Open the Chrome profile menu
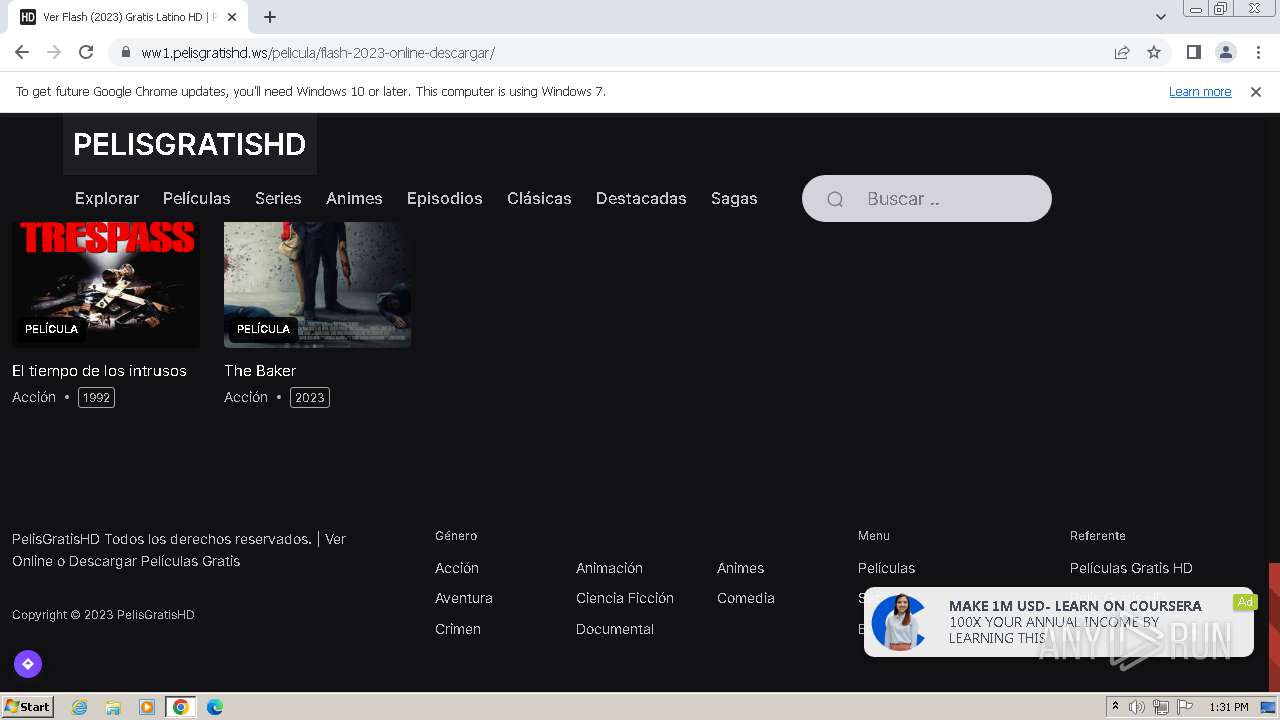This screenshot has width=1280, height=720. pos(1225,52)
